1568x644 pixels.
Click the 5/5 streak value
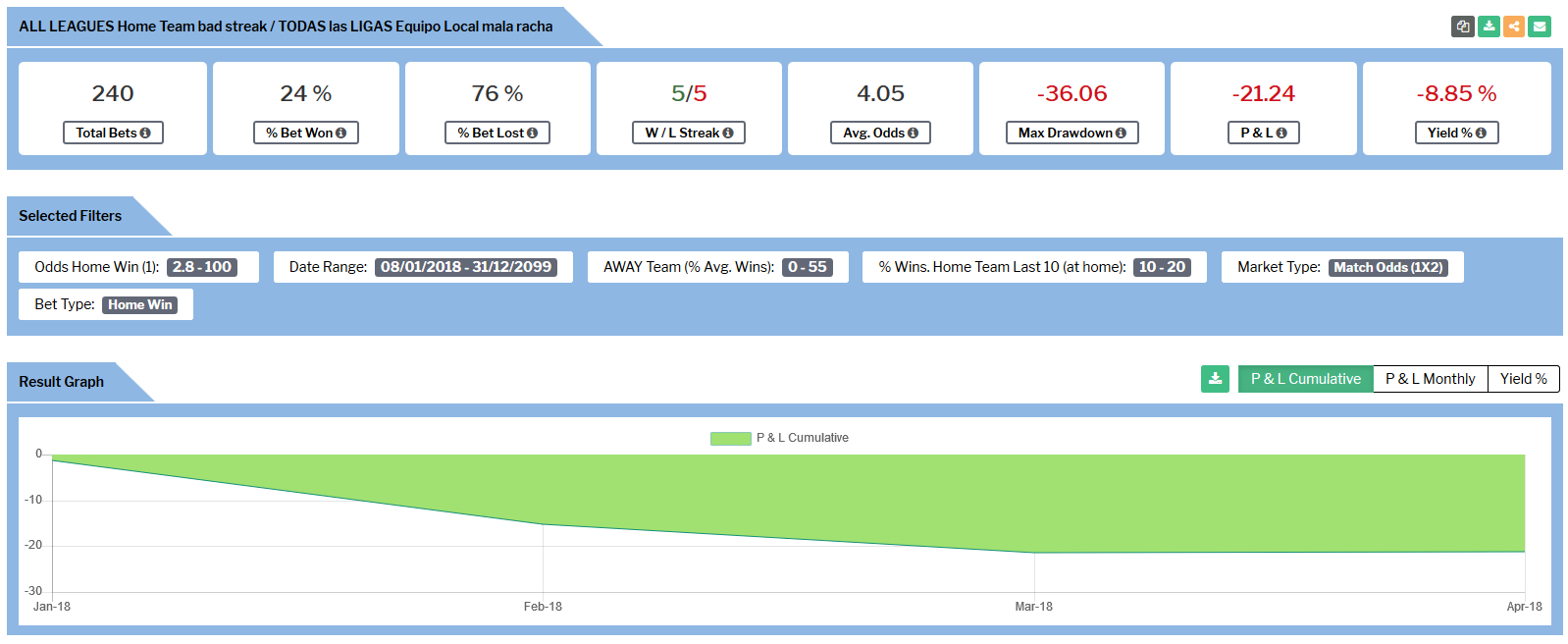click(689, 93)
